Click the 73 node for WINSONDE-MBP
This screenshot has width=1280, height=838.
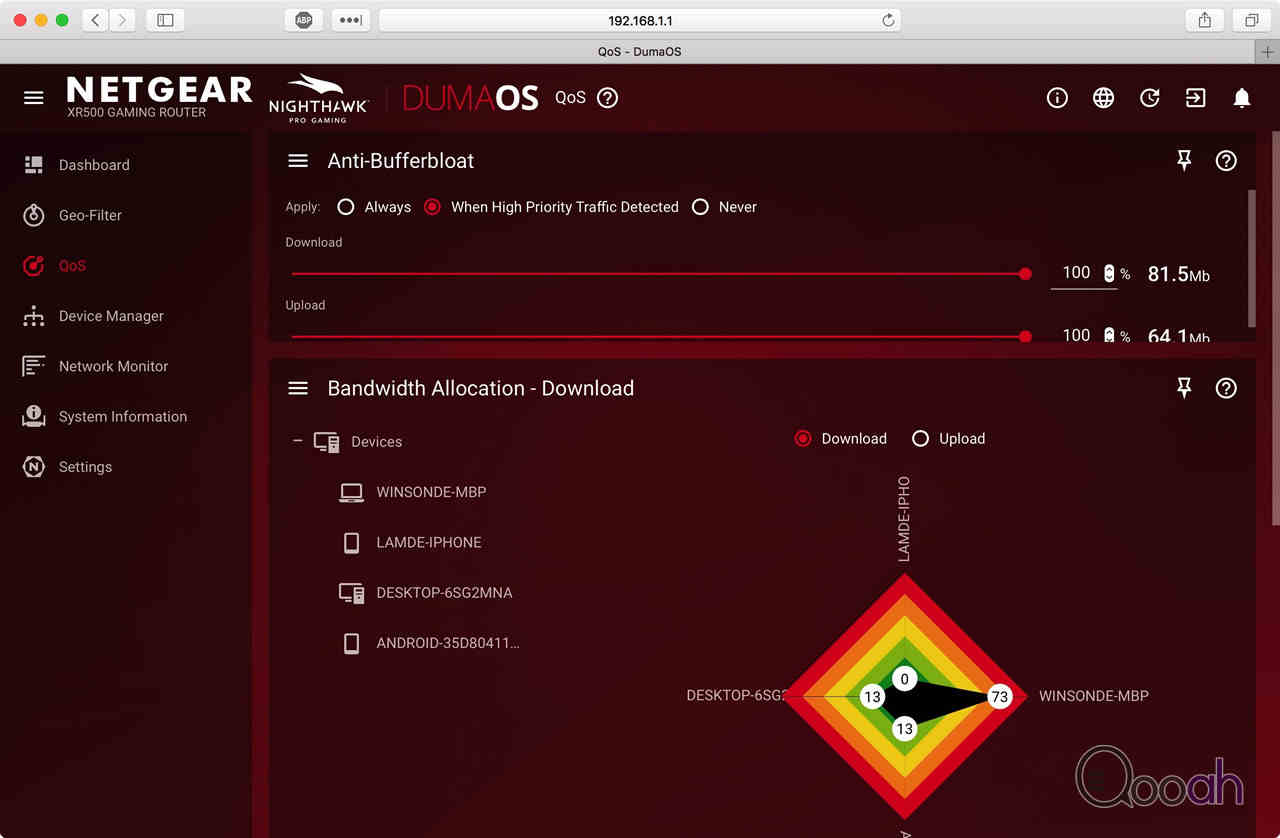click(x=999, y=697)
